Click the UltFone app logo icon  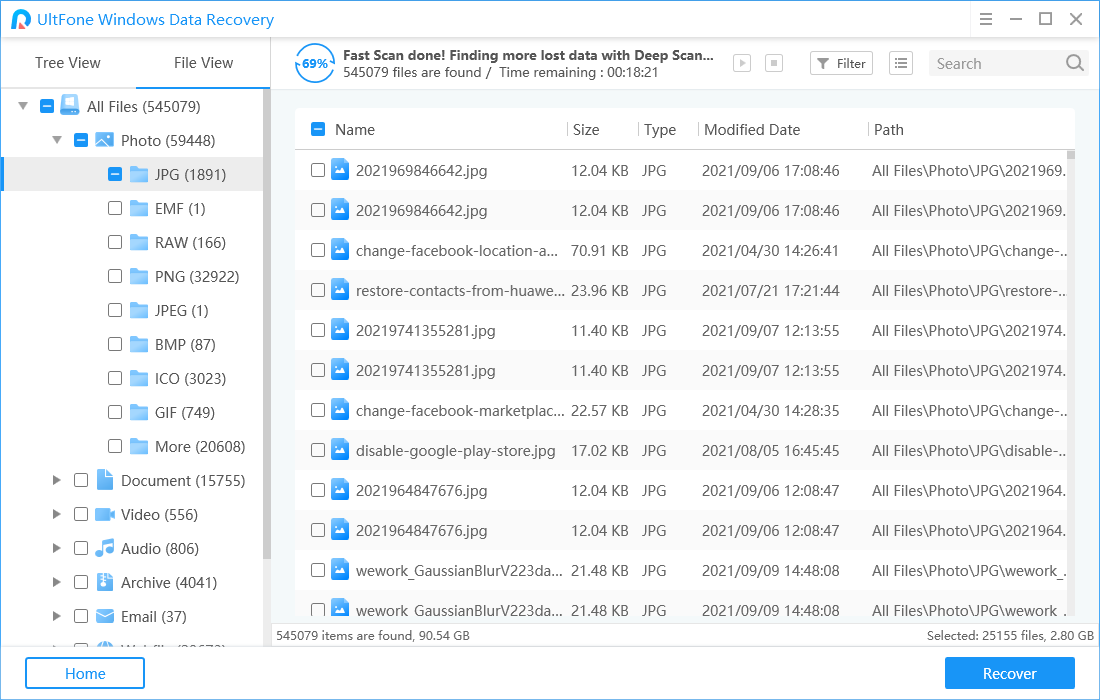(x=21, y=20)
